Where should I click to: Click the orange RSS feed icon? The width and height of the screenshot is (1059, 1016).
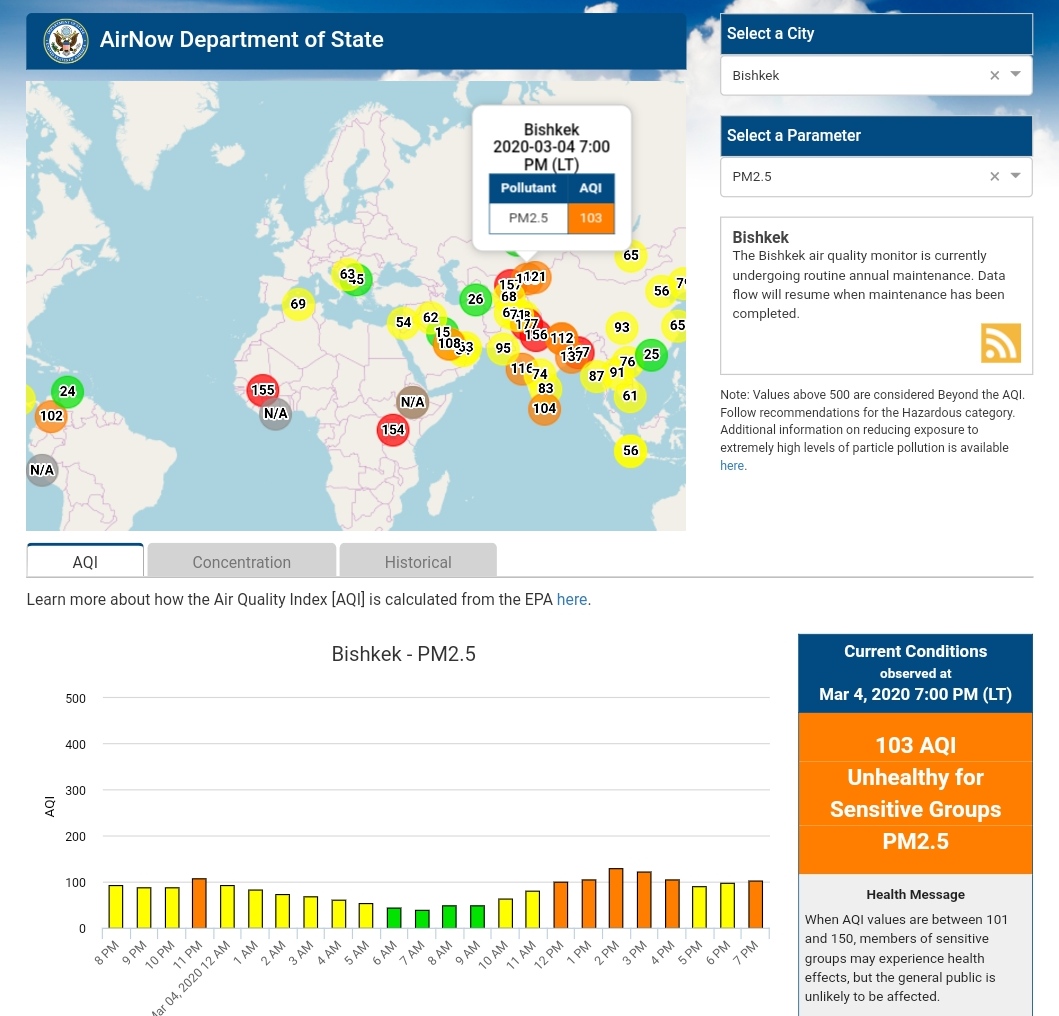1000,343
